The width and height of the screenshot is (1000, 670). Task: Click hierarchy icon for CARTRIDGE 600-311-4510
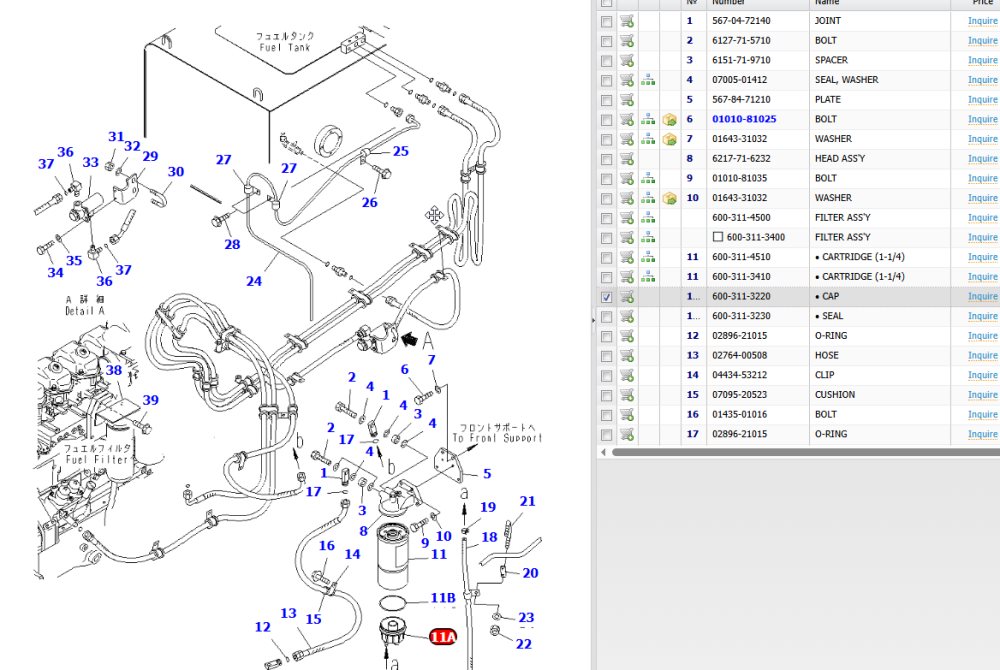pyautogui.click(x=648, y=258)
